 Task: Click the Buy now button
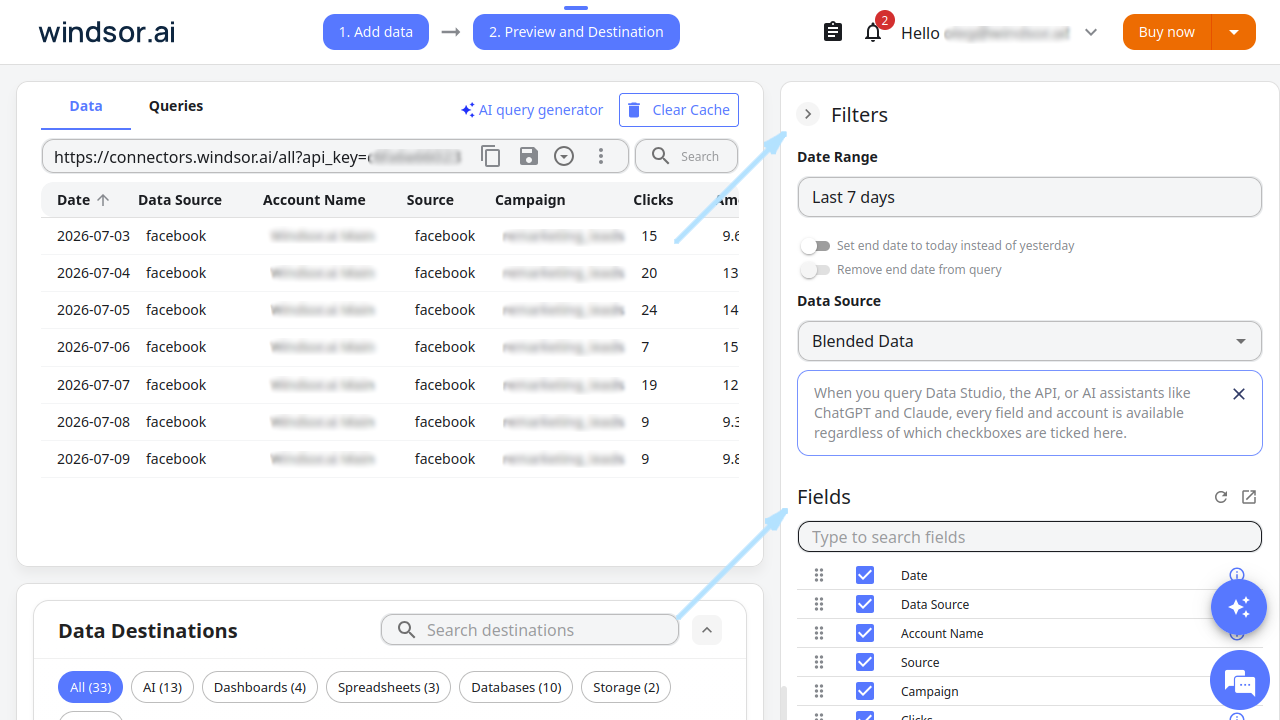click(1167, 32)
